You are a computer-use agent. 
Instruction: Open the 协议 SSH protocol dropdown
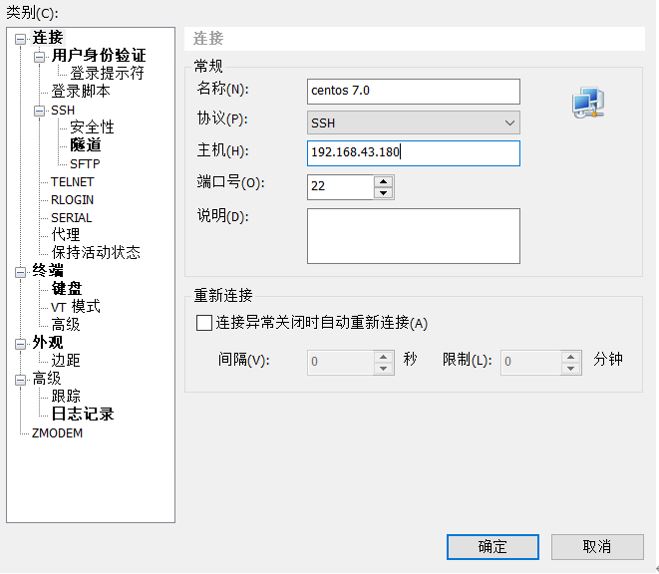413,123
